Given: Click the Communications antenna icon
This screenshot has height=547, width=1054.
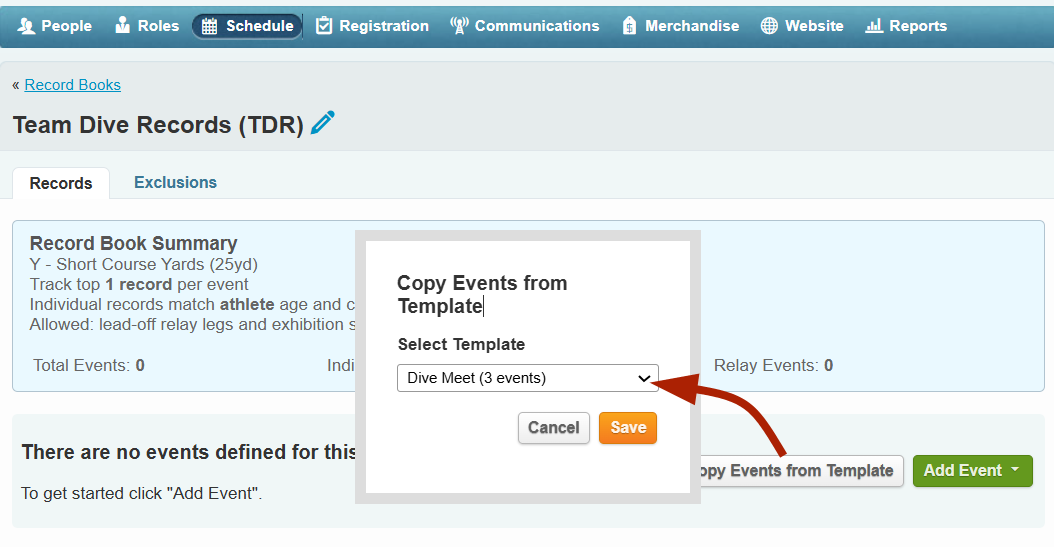Looking at the screenshot, I should tap(459, 26).
